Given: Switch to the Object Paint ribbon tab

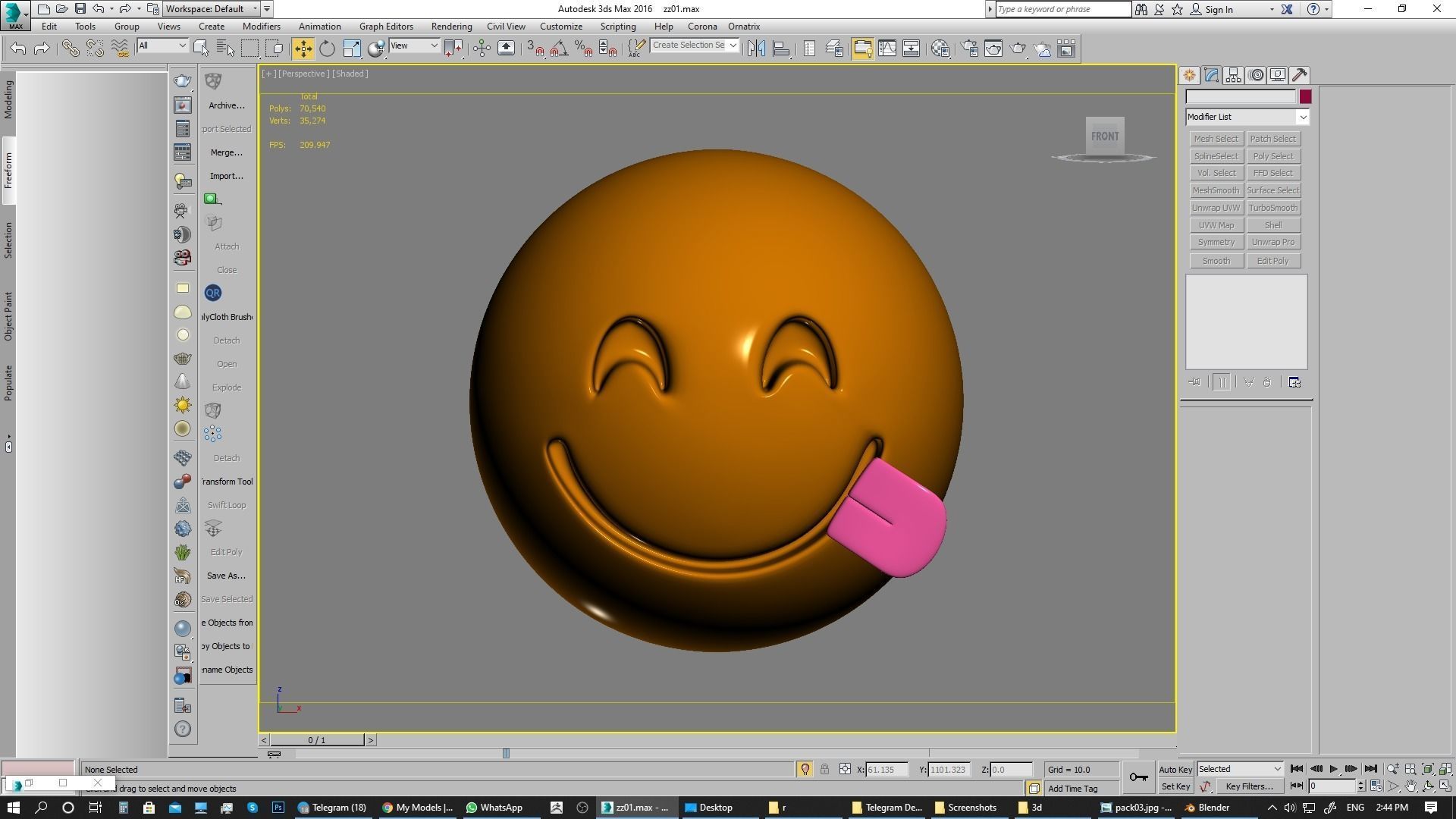Looking at the screenshot, I should pos(8,316).
